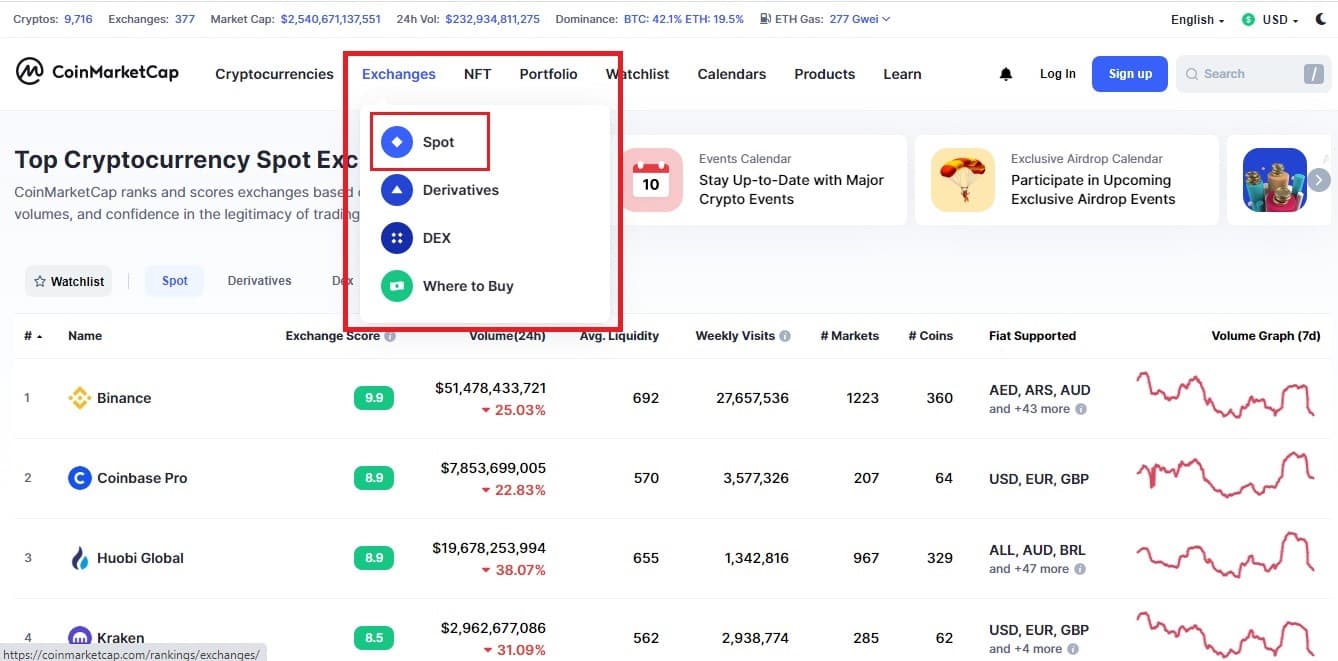Click Binance volume $51,478,433,721
The image size is (1338, 661).
[x=490, y=388]
